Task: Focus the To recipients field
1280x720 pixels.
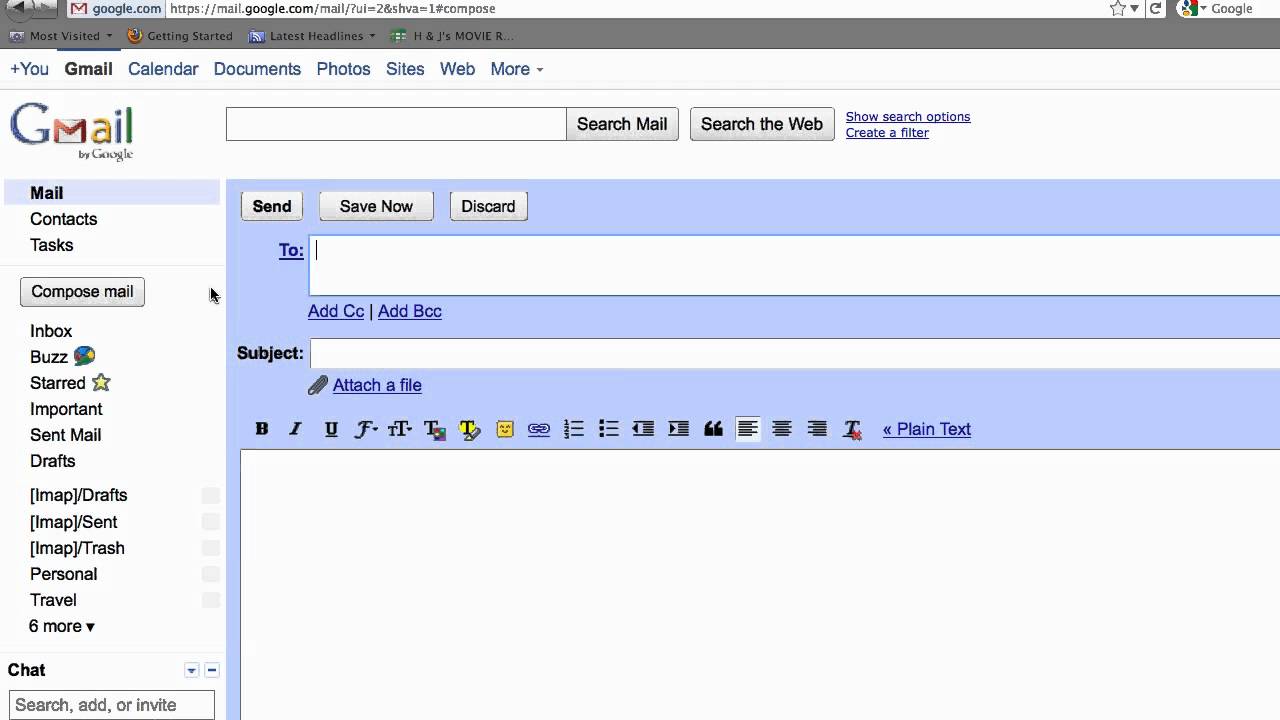Action: 795,266
